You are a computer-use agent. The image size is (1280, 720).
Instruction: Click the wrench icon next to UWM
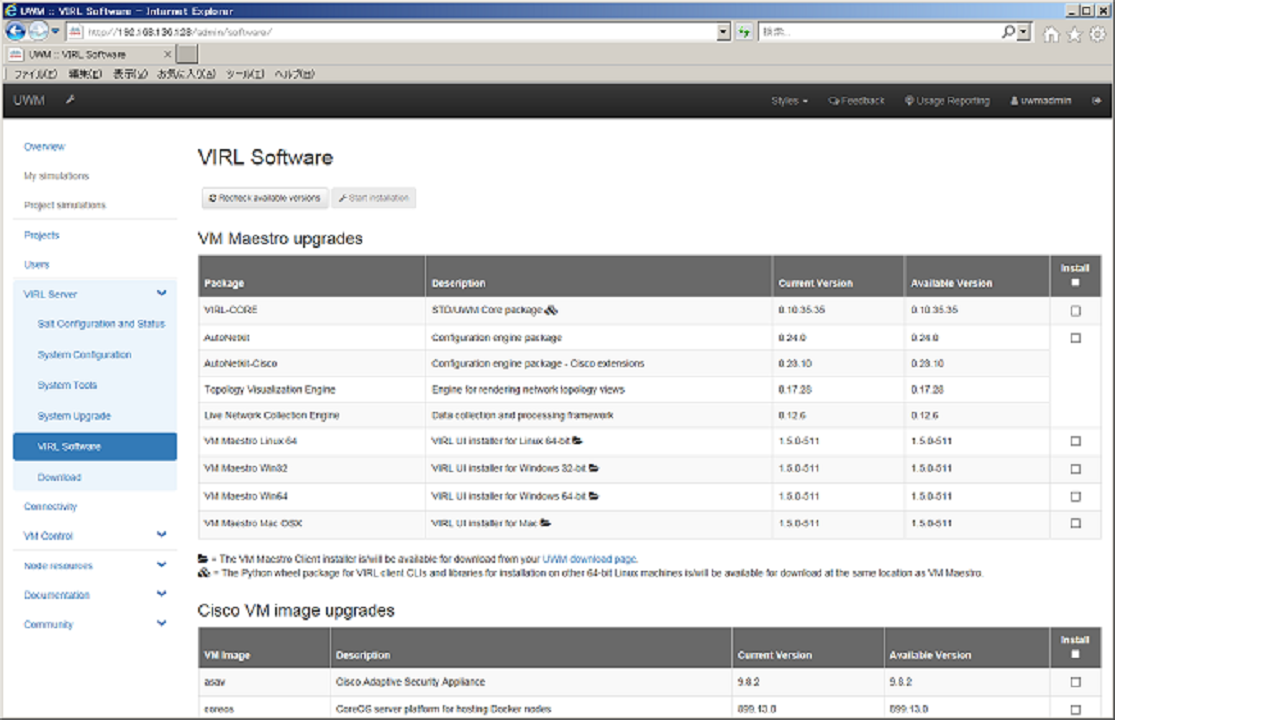click(x=70, y=100)
